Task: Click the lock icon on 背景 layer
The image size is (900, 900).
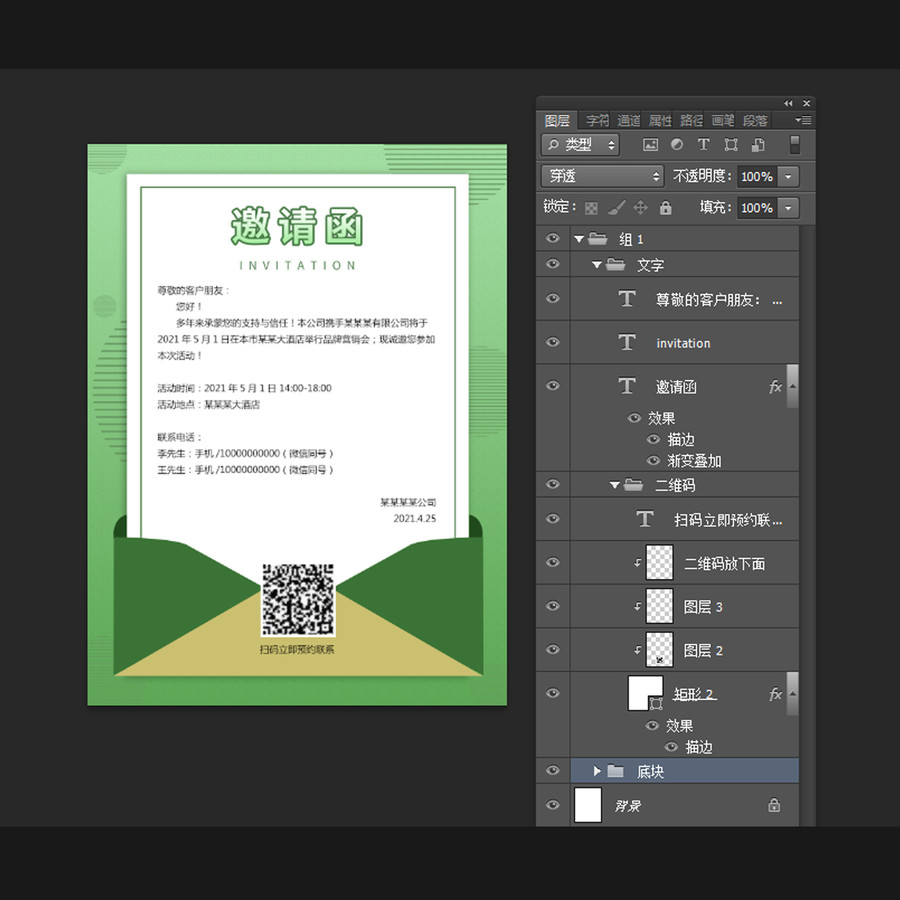Action: tap(774, 805)
